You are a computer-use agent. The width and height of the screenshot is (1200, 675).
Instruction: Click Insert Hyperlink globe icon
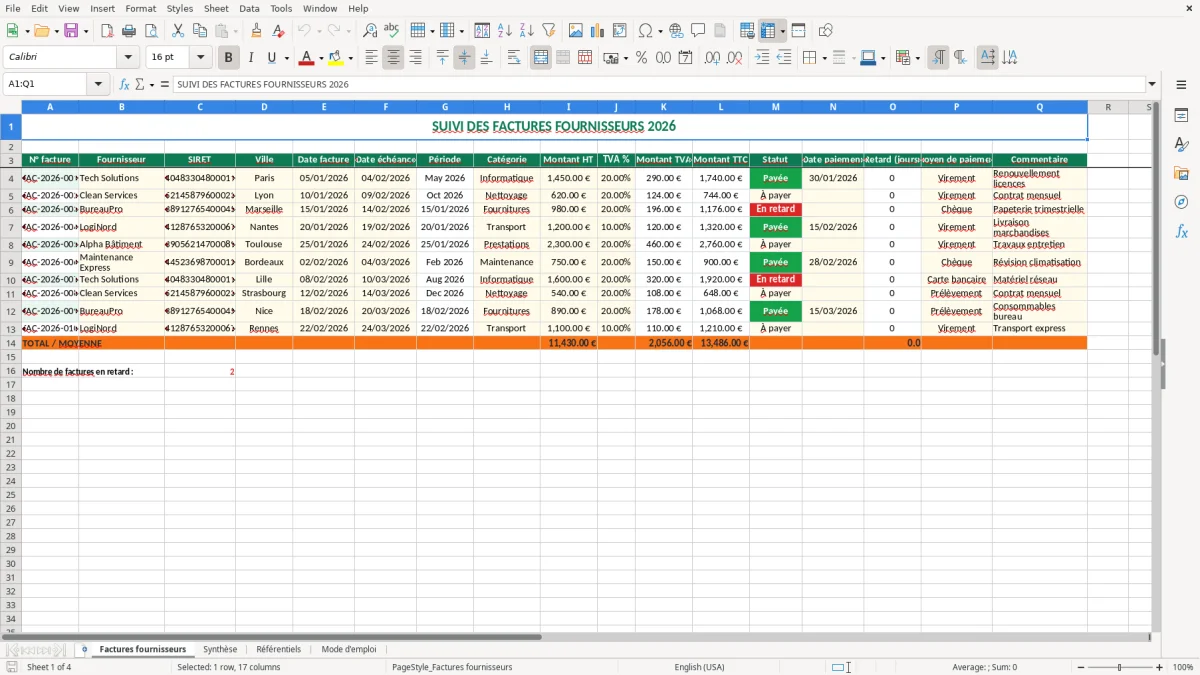click(677, 31)
